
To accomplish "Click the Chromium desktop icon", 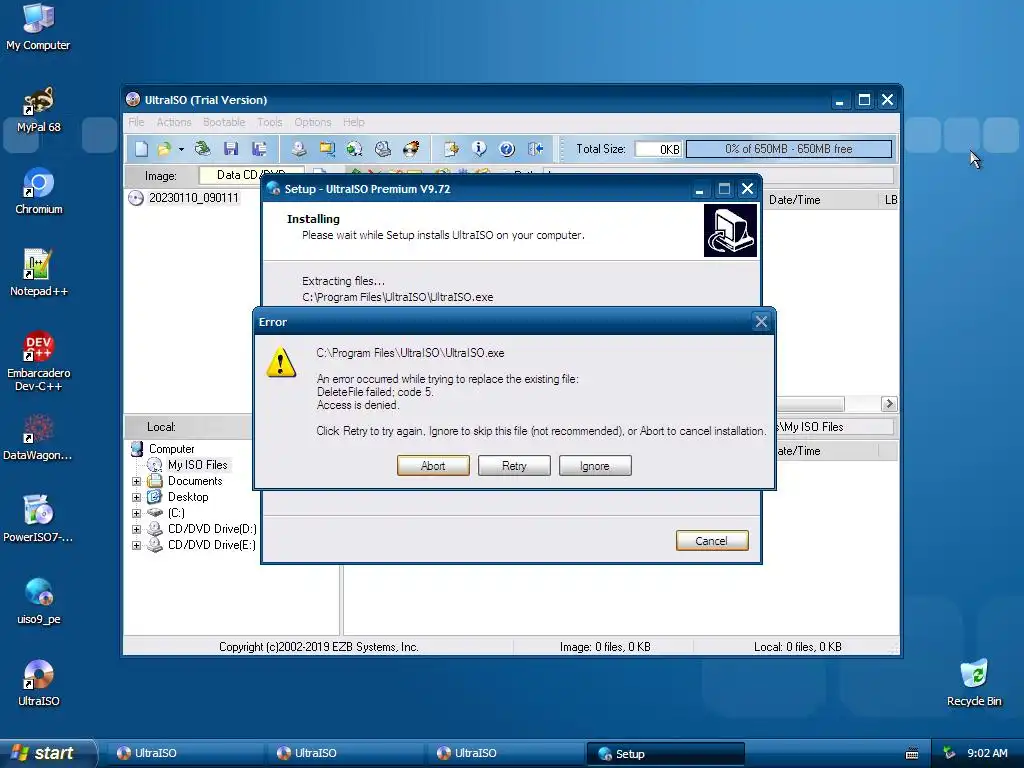I will [39, 191].
